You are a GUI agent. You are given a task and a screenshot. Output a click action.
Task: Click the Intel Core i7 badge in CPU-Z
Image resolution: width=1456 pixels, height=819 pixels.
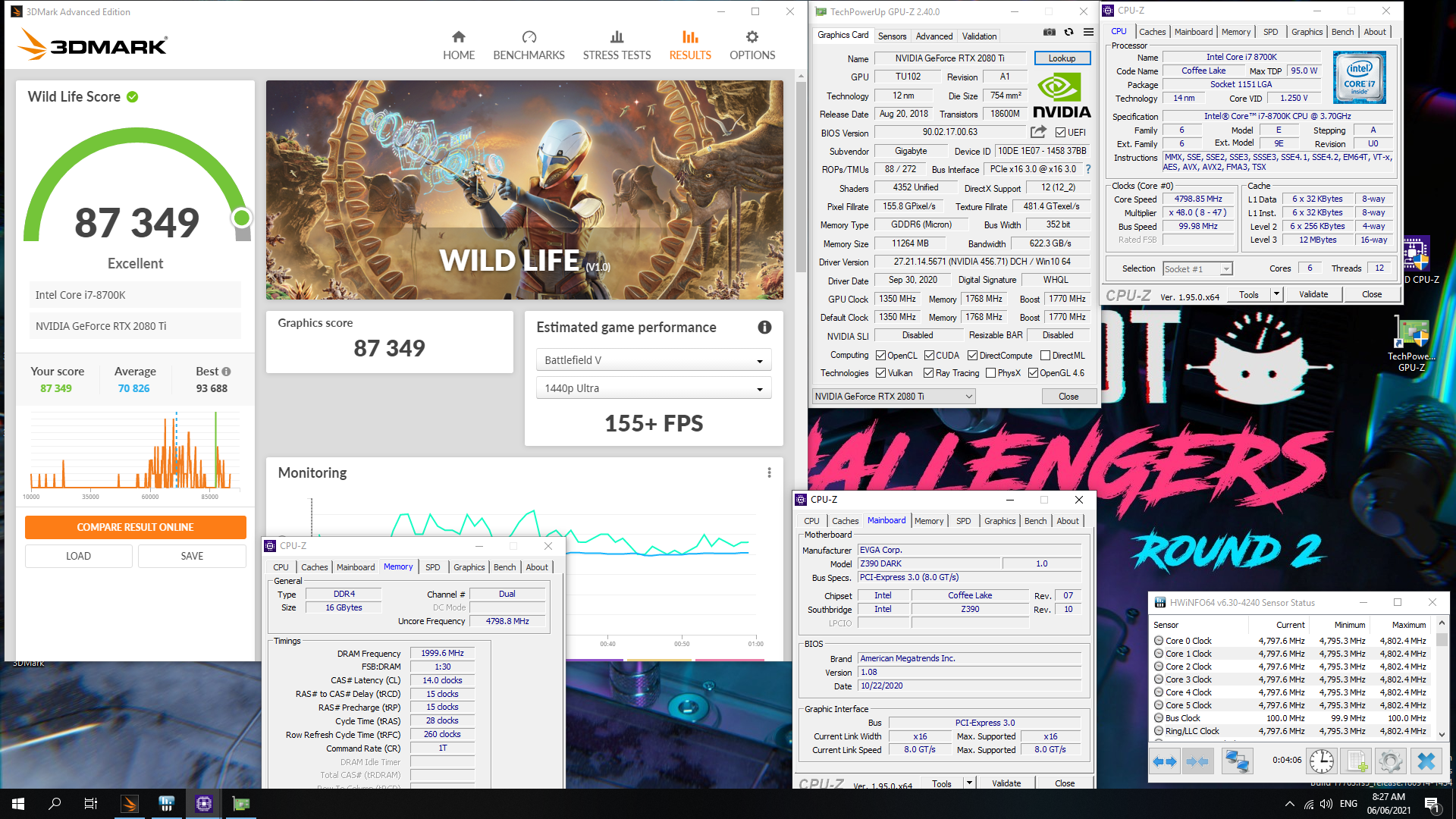point(1360,77)
